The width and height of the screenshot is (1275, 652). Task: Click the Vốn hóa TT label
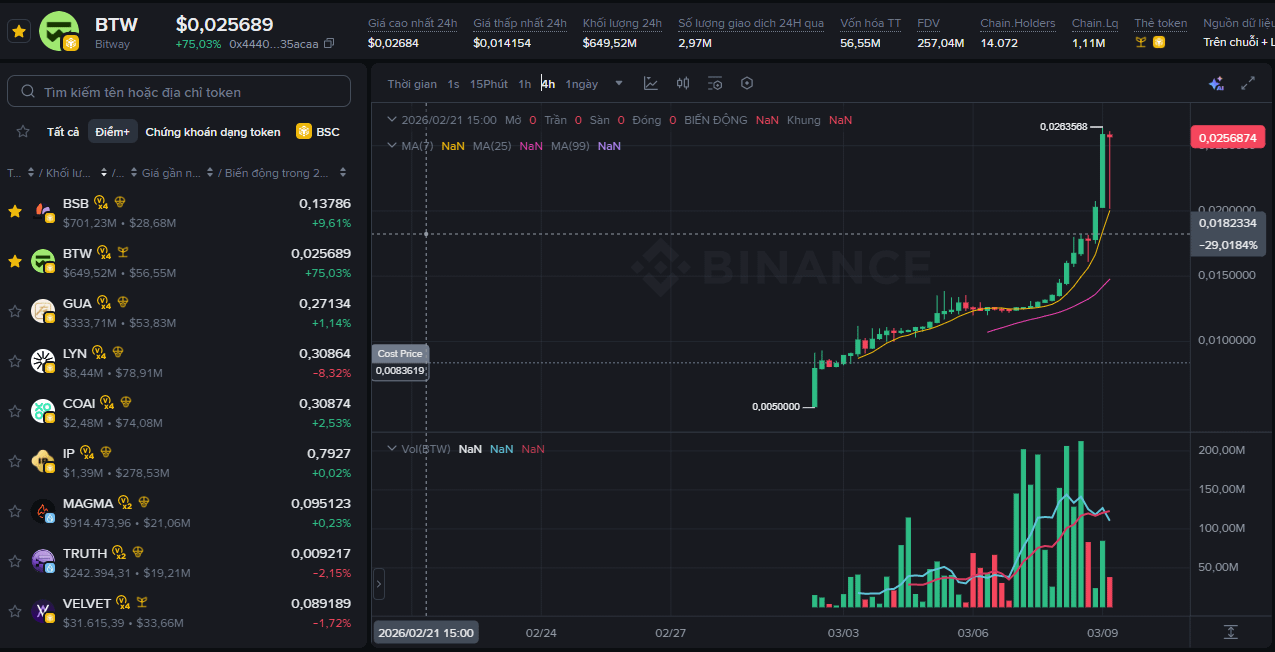coord(870,23)
